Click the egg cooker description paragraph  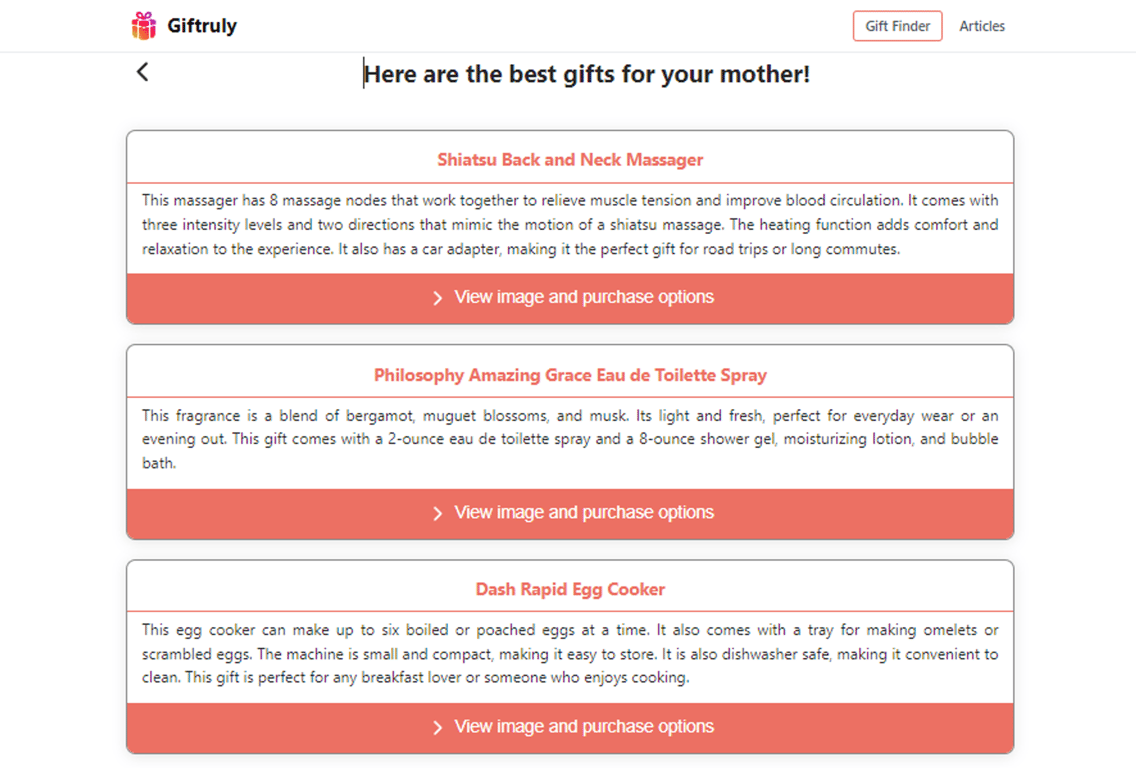coord(570,654)
